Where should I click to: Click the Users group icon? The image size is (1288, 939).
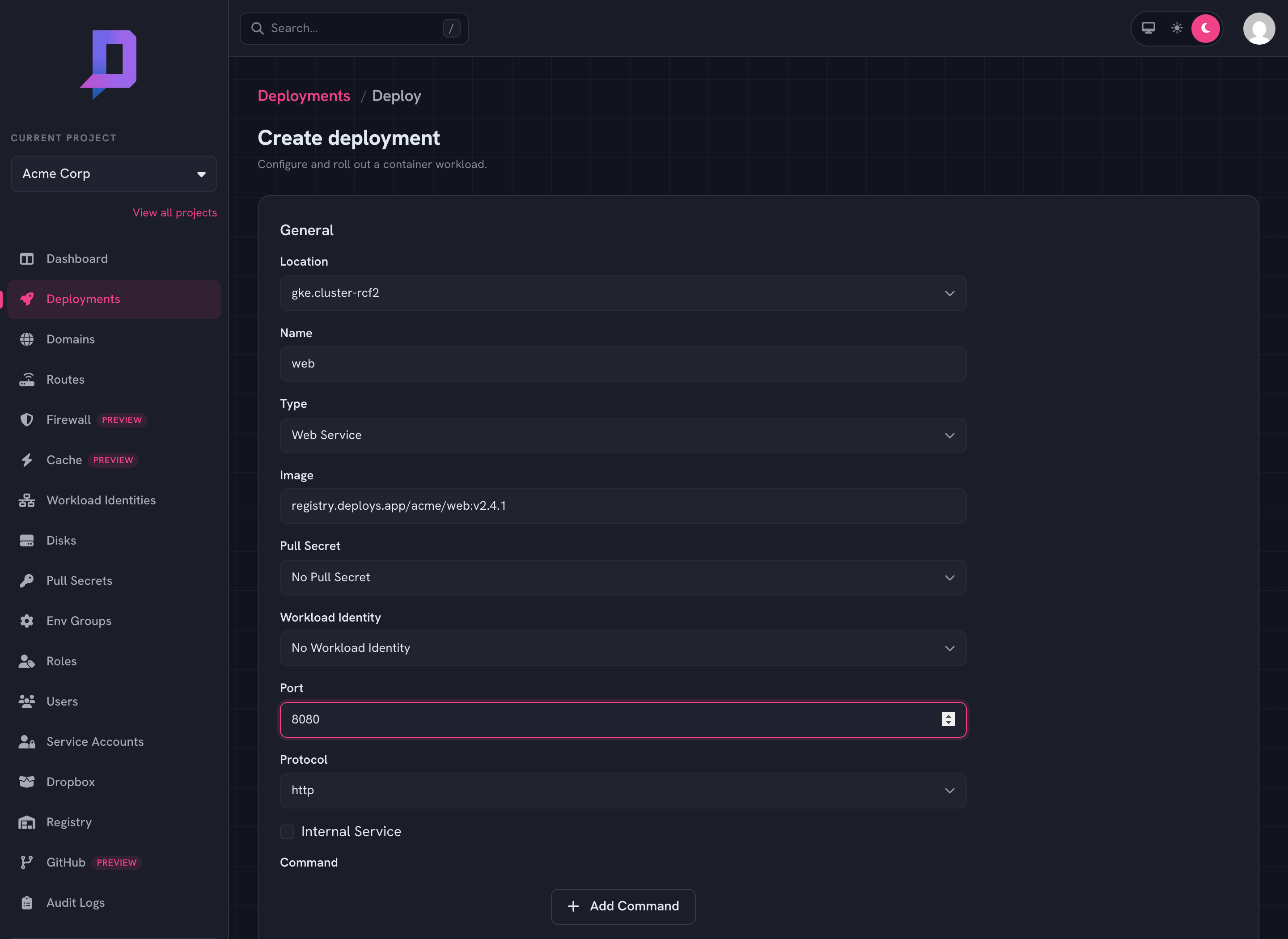27,702
